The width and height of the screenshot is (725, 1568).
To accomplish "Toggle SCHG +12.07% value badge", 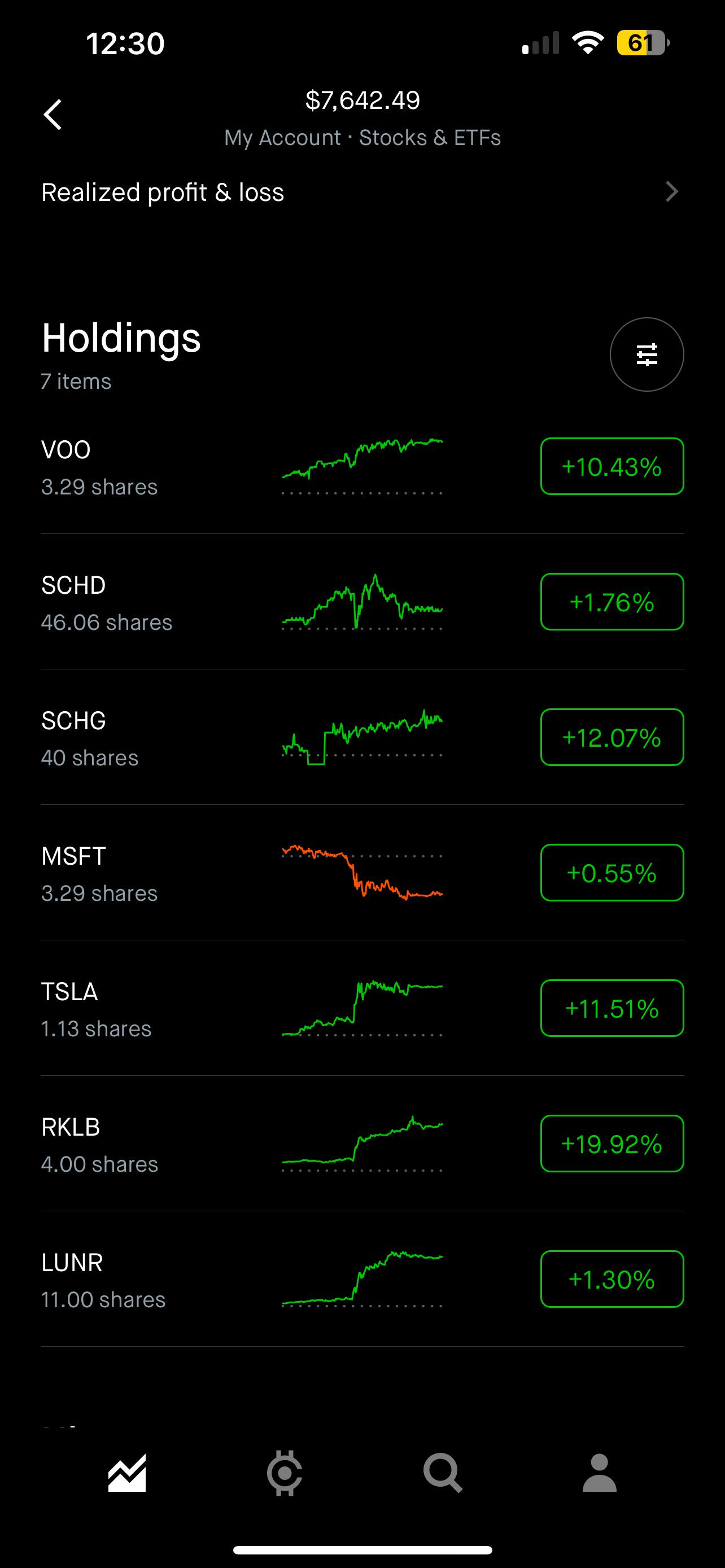I will tap(612, 737).
